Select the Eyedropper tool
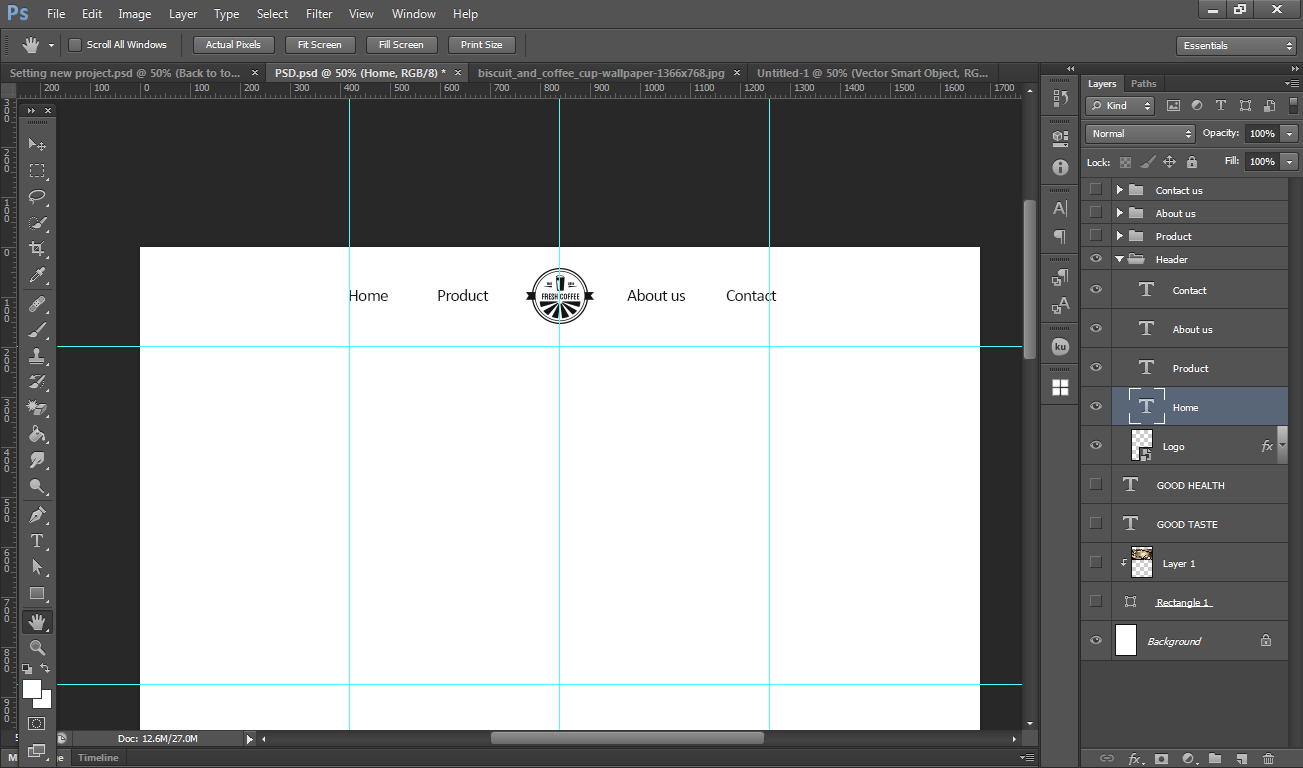1303x768 pixels. point(37,275)
